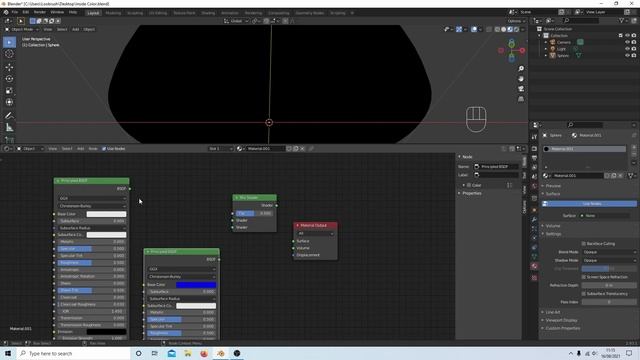Select the Move tool

click(x=9, y=67)
